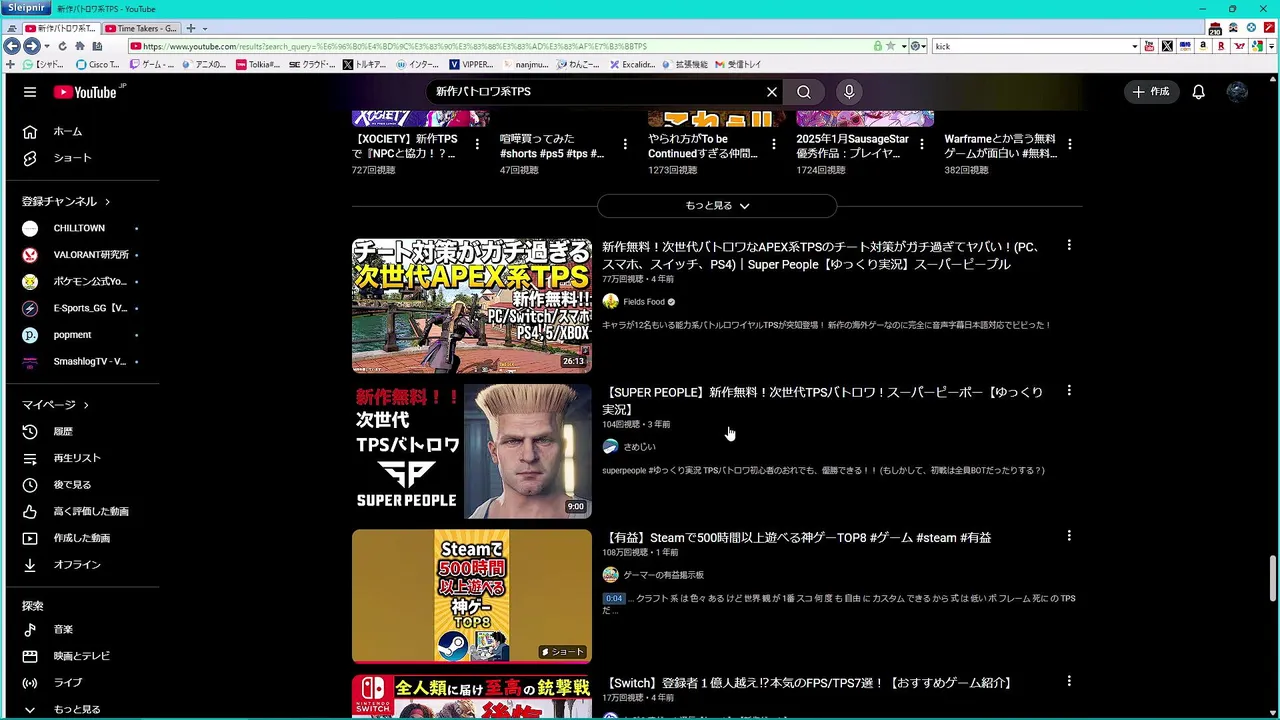Open more menu for Fields Food video
This screenshot has height=720, width=1280.
pos(1069,245)
